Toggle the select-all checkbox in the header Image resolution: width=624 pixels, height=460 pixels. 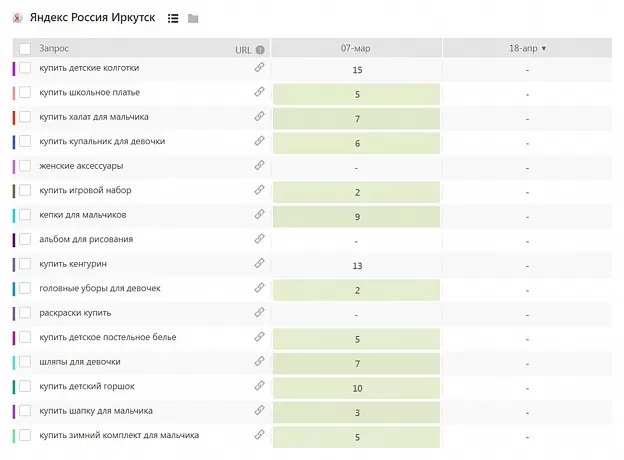[25, 49]
